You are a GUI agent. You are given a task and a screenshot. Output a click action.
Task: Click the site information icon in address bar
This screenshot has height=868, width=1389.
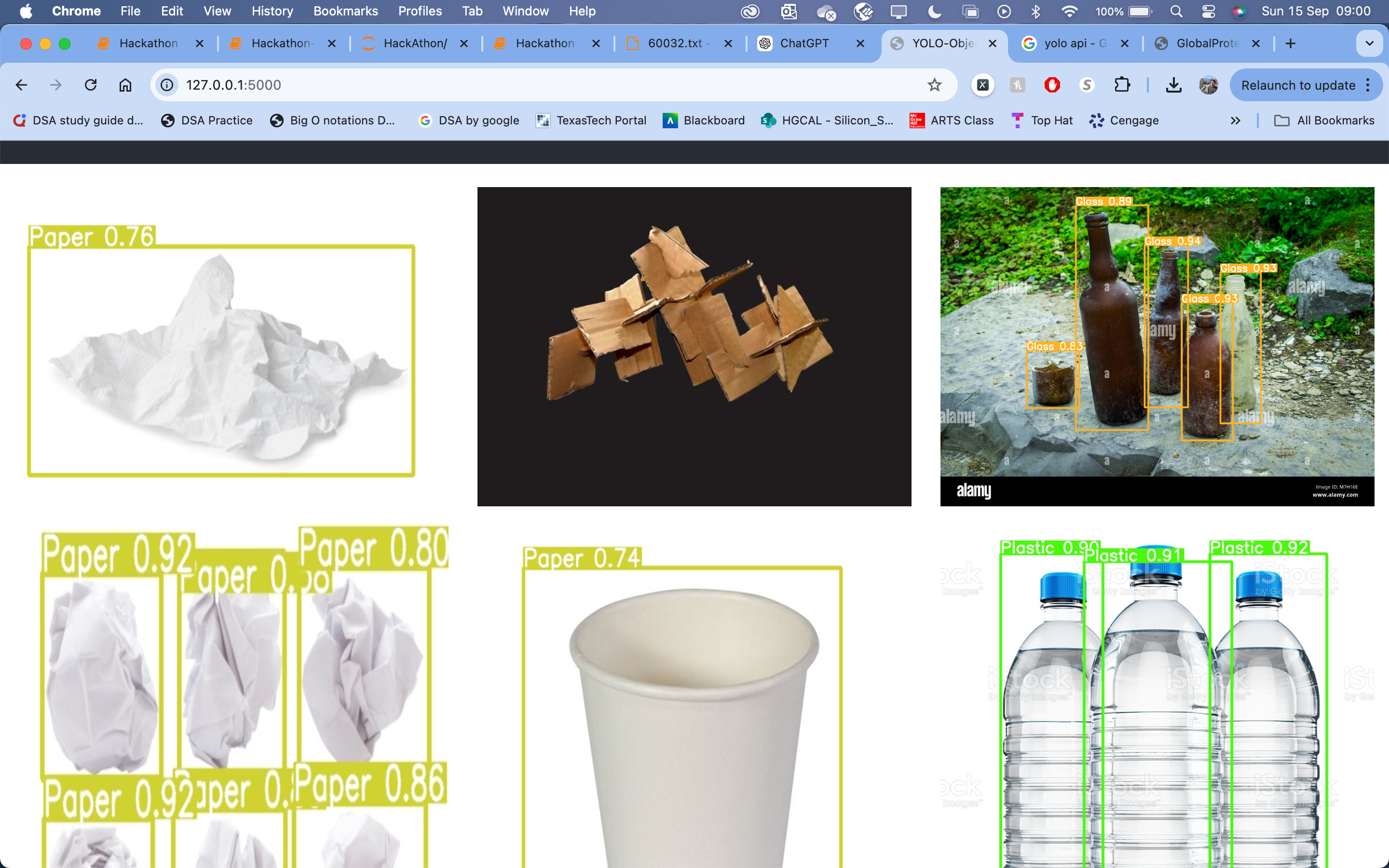(x=167, y=85)
